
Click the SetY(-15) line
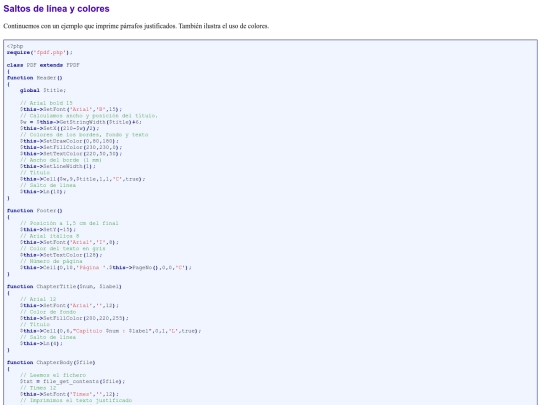[48, 229]
